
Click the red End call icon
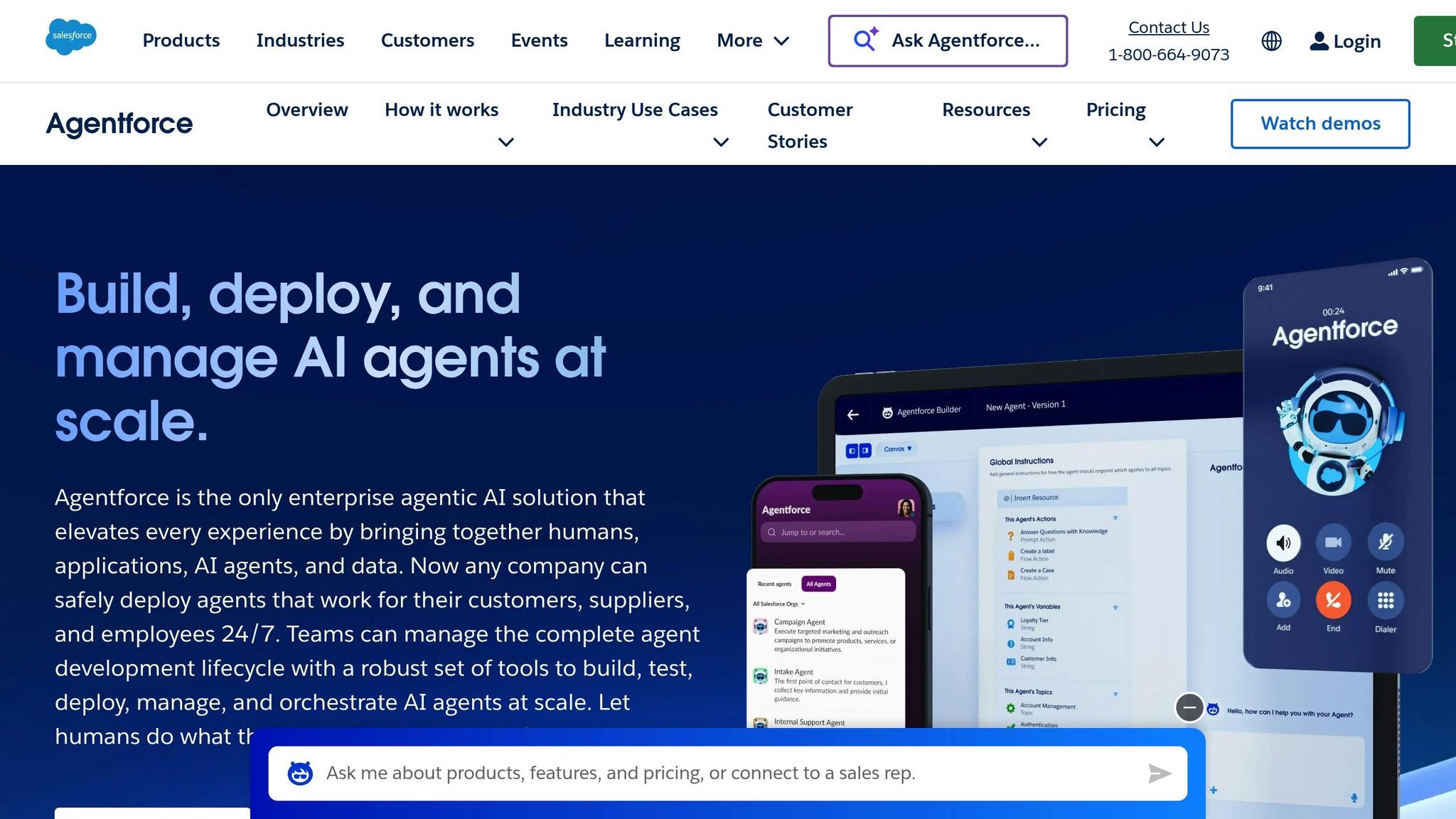point(1333,600)
